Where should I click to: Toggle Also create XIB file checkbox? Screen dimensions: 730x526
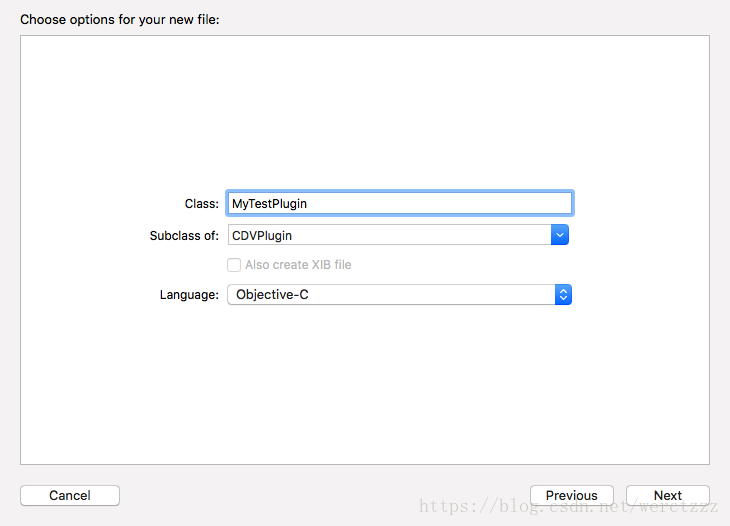[234, 265]
